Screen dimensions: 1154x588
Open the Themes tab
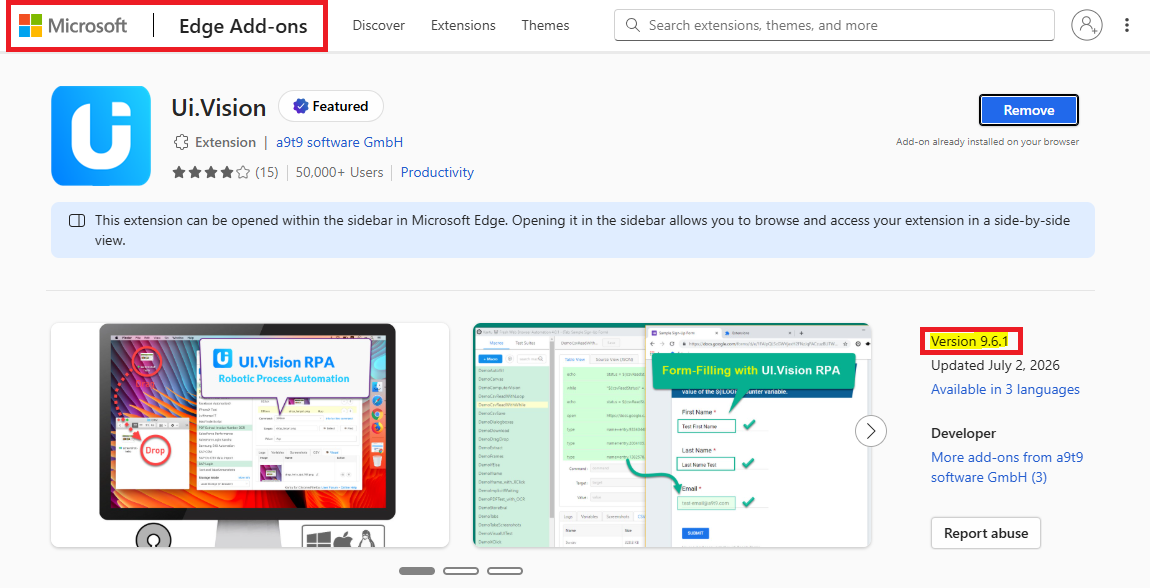(x=545, y=25)
